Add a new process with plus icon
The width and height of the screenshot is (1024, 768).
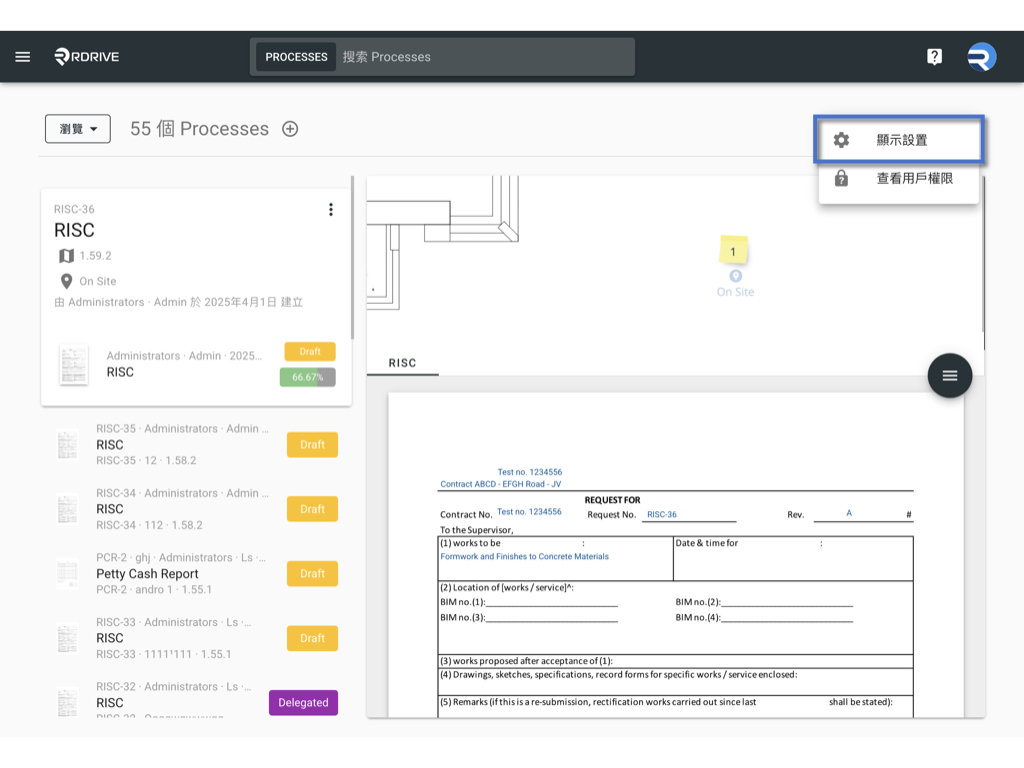[290, 129]
